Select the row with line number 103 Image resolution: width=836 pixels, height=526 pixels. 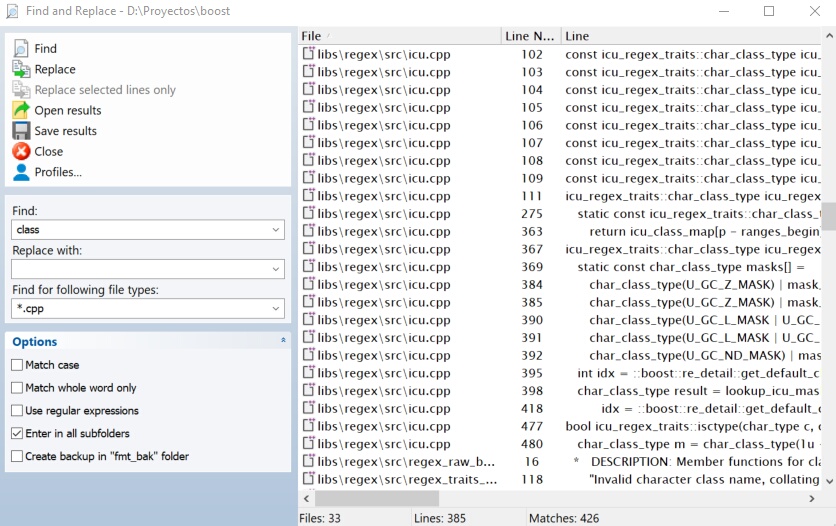pyautogui.click(x=560, y=72)
